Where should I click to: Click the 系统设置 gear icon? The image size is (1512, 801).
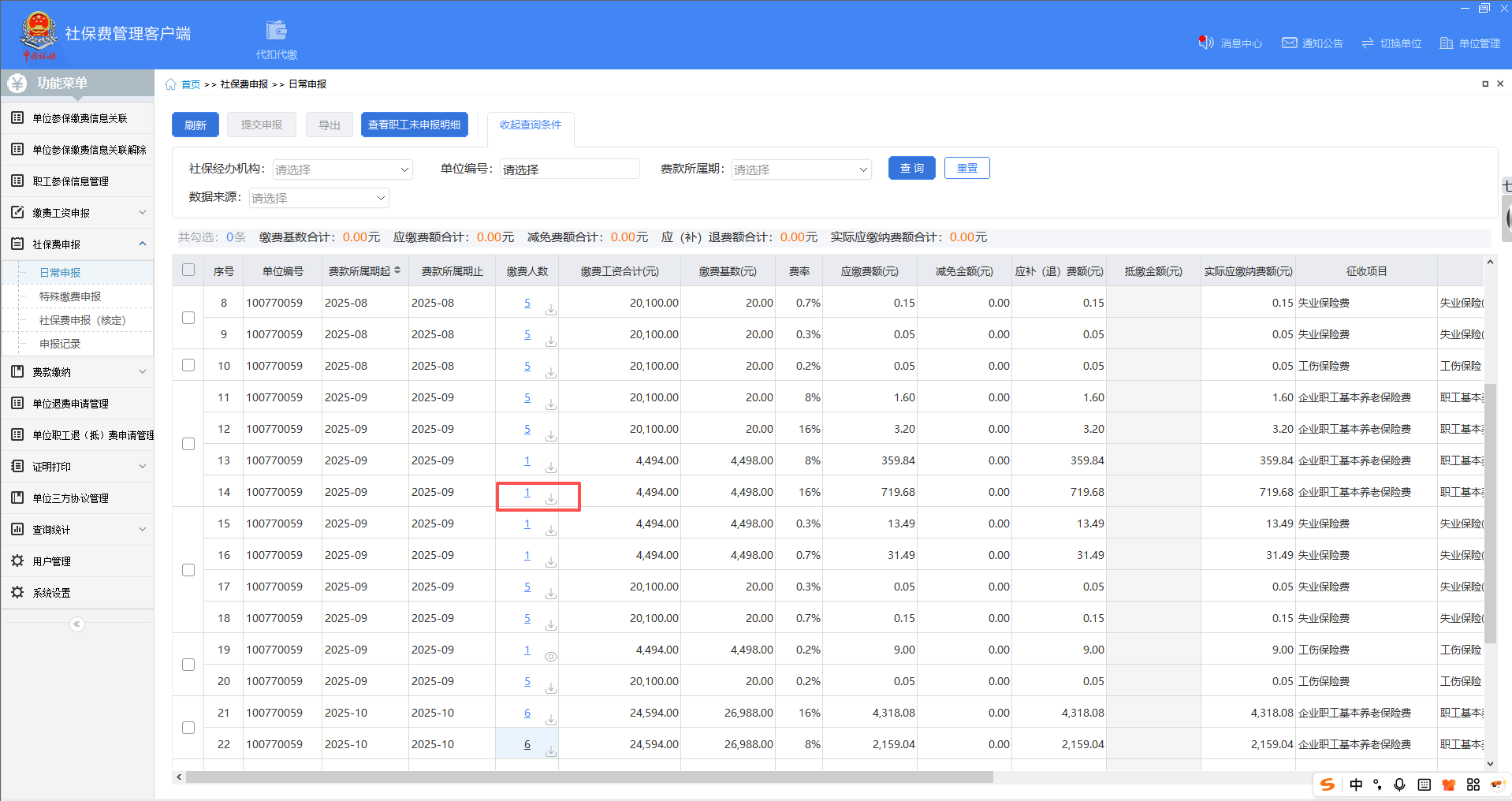(x=17, y=592)
